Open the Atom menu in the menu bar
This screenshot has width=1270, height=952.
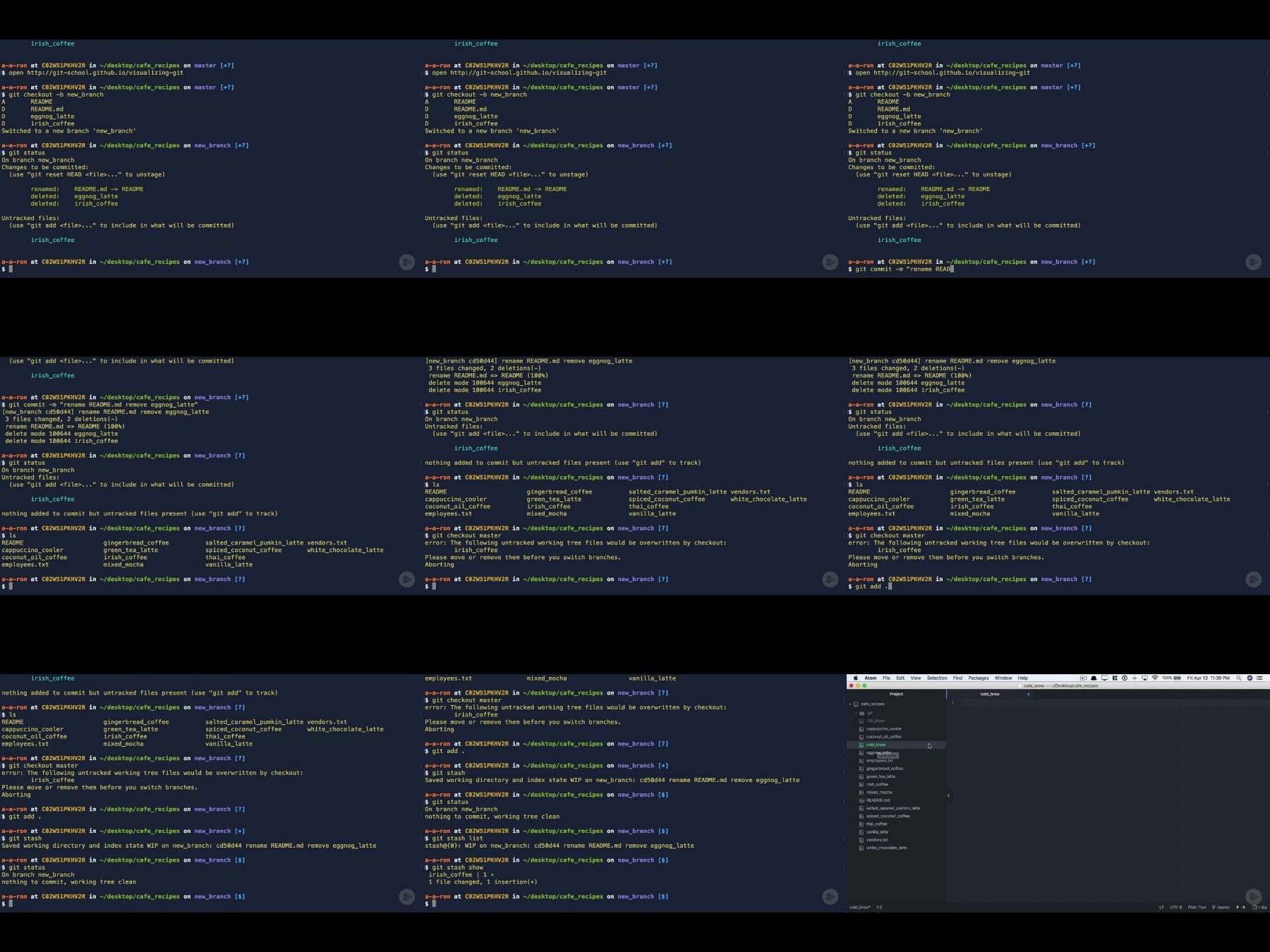point(871,678)
